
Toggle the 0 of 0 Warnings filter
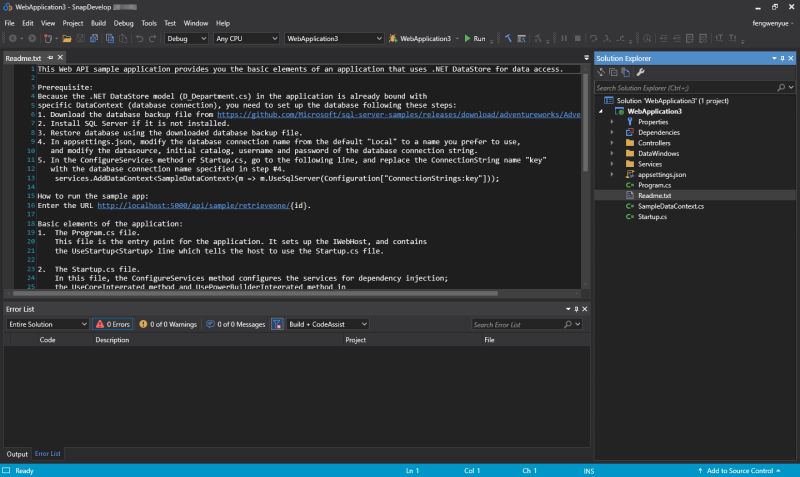[168, 324]
